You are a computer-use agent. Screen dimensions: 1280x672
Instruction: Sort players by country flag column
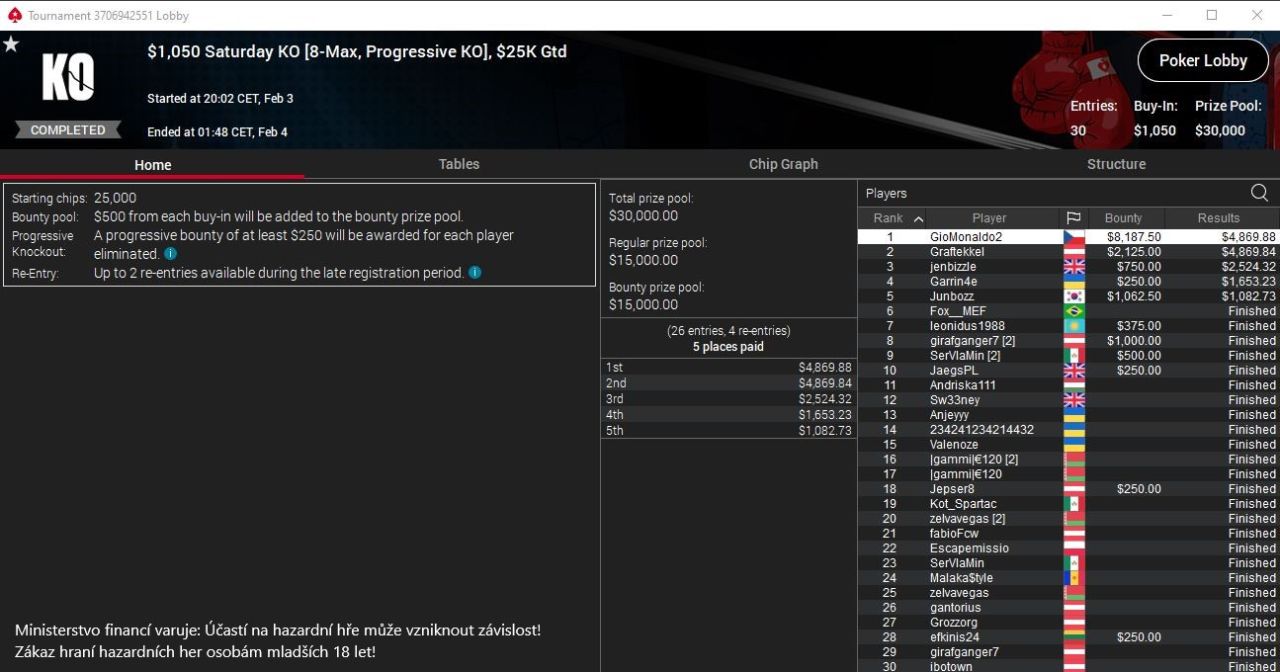pyautogui.click(x=1073, y=218)
